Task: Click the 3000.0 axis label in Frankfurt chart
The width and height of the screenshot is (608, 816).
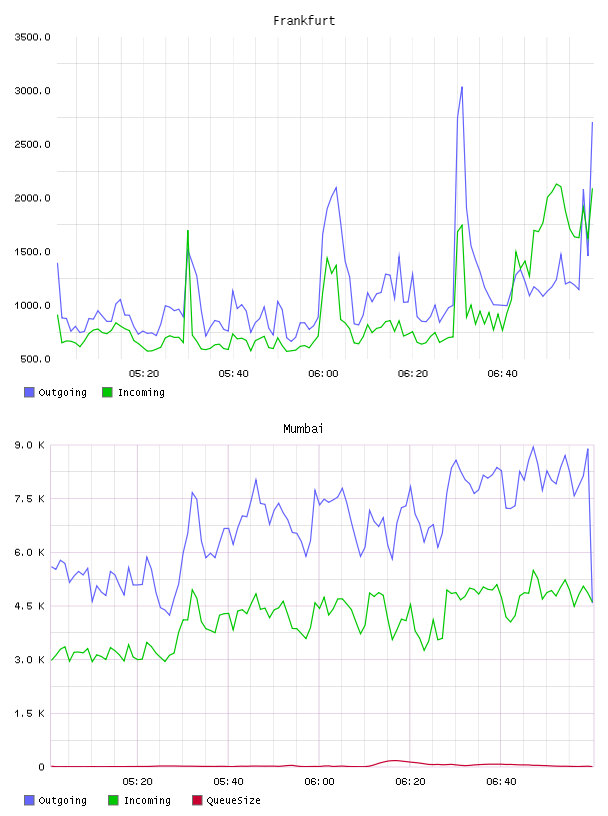Action: coord(32,91)
